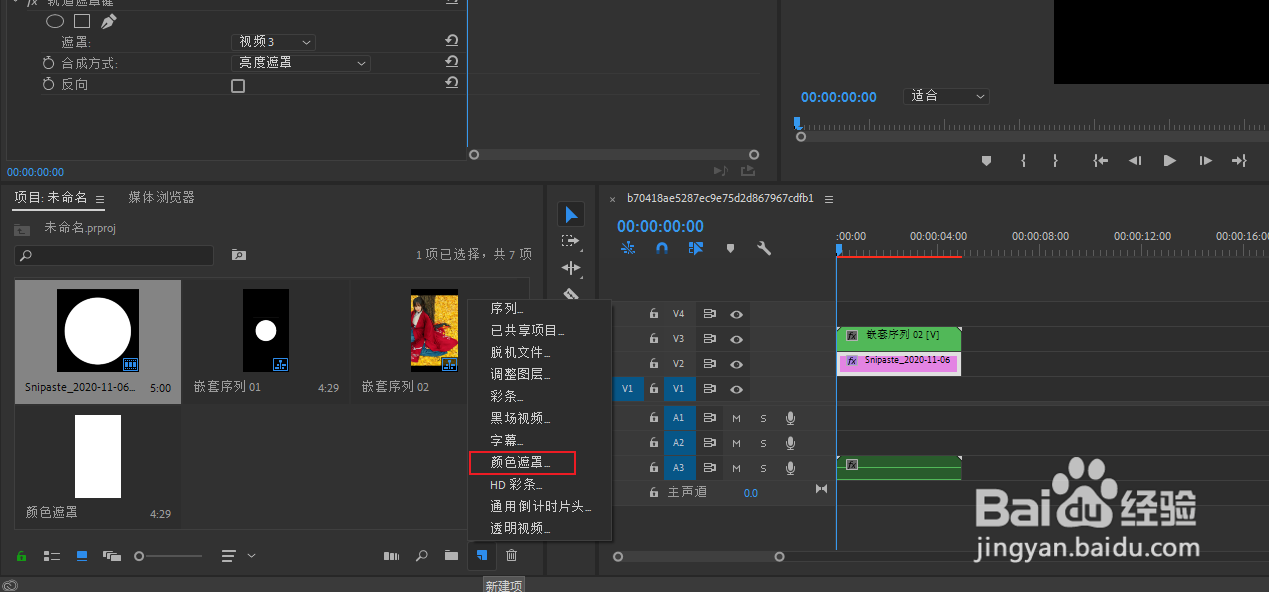This screenshot has height=592, width=1269.
Task: Toggle Linked Selection in timeline
Action: click(696, 248)
